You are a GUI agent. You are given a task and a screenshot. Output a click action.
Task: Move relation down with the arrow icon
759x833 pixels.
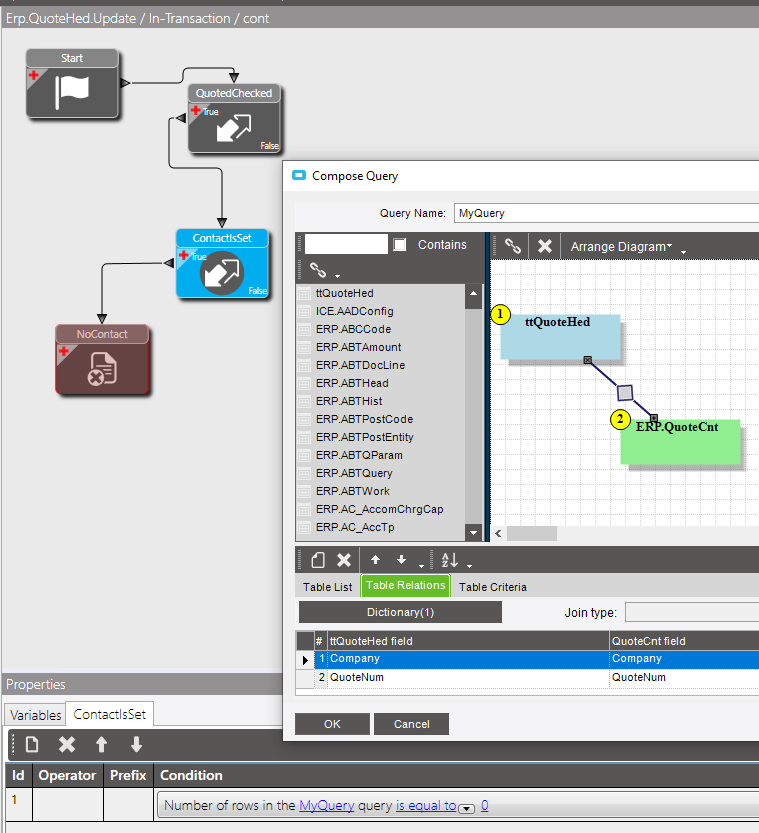pos(401,559)
